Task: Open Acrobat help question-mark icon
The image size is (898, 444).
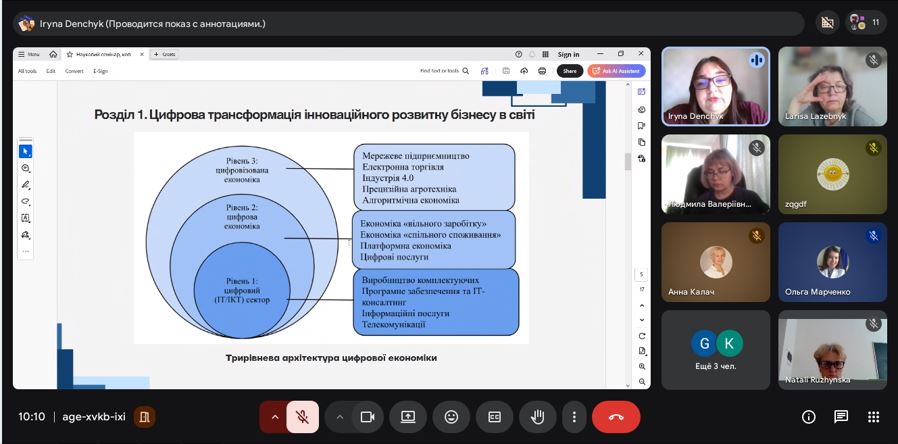Action: tap(519, 54)
